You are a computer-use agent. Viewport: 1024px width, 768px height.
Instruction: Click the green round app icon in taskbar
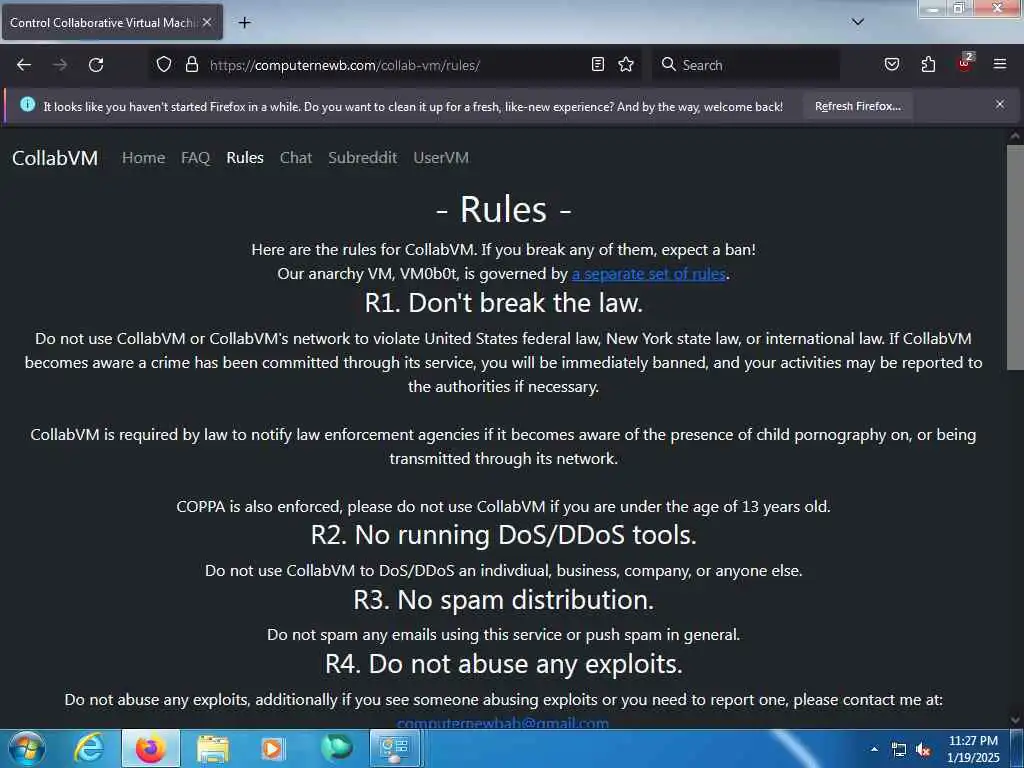(x=336, y=748)
